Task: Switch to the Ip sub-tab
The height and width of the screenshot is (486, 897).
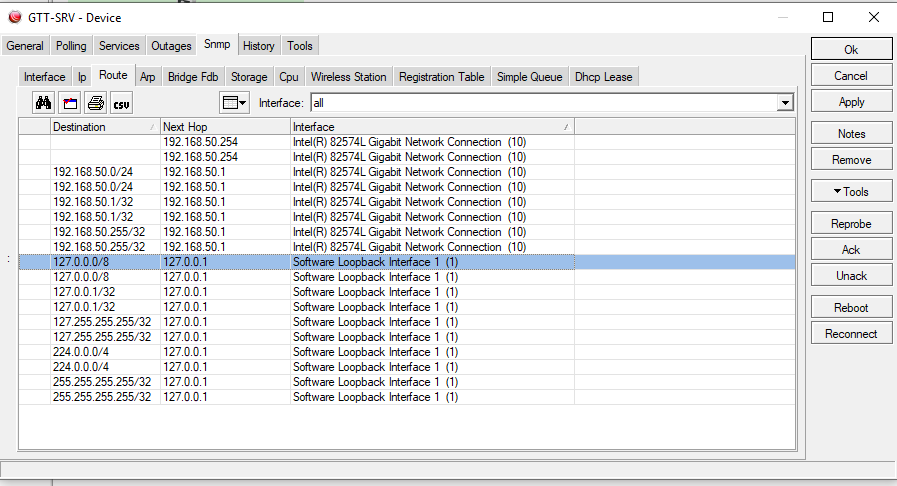Action: click(82, 77)
